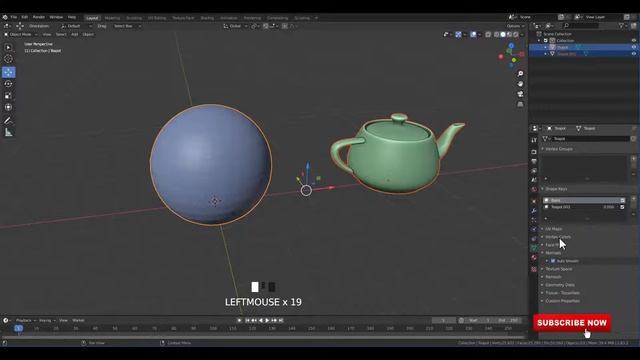Viewport: 640px width, 360px height.
Task: Switch perspective/orthographic grid icon
Action: point(520,104)
